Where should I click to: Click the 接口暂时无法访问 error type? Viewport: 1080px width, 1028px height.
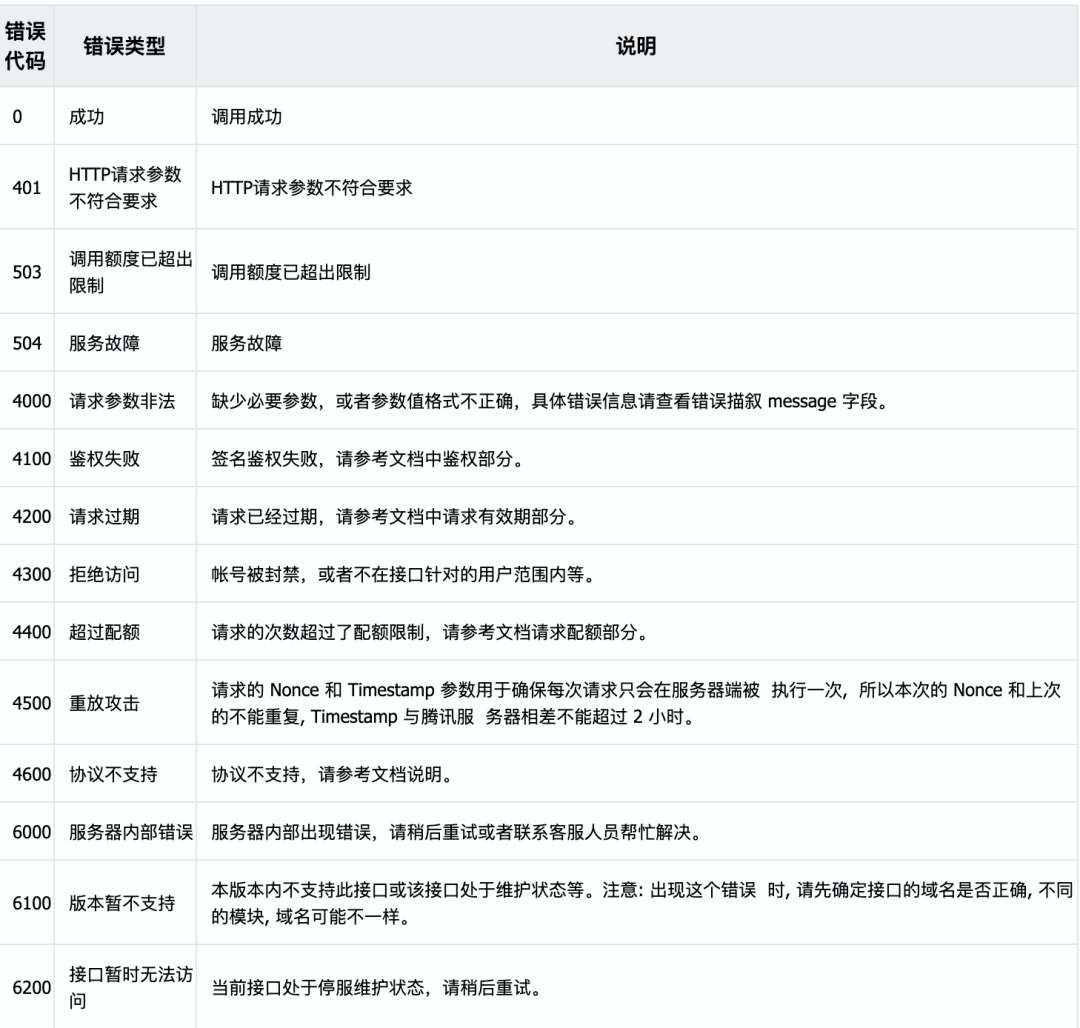[x=131, y=987]
